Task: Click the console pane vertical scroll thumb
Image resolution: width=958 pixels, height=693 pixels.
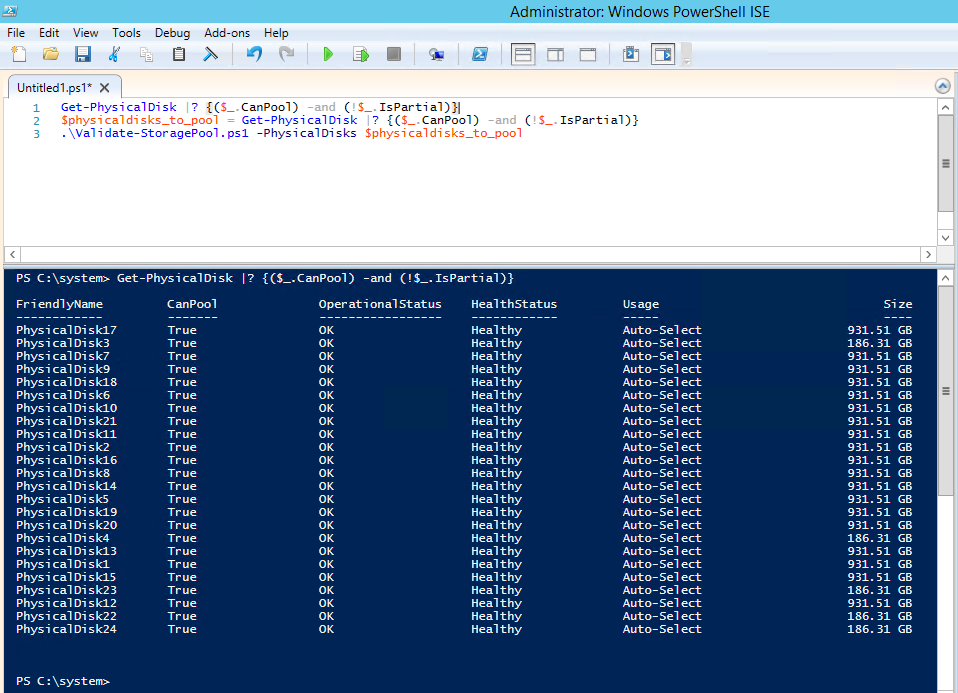Action: [945, 391]
